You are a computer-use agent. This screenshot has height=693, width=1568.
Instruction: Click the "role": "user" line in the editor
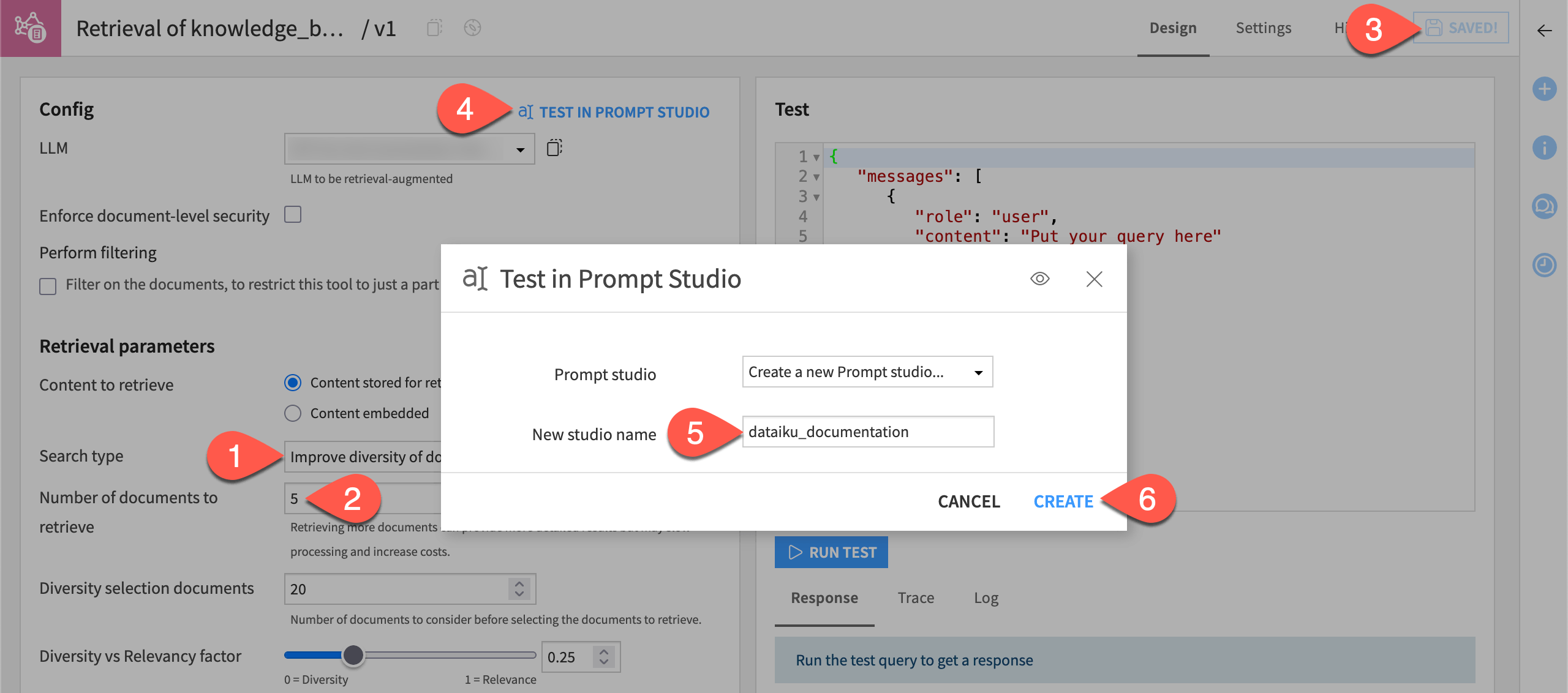[x=986, y=216]
